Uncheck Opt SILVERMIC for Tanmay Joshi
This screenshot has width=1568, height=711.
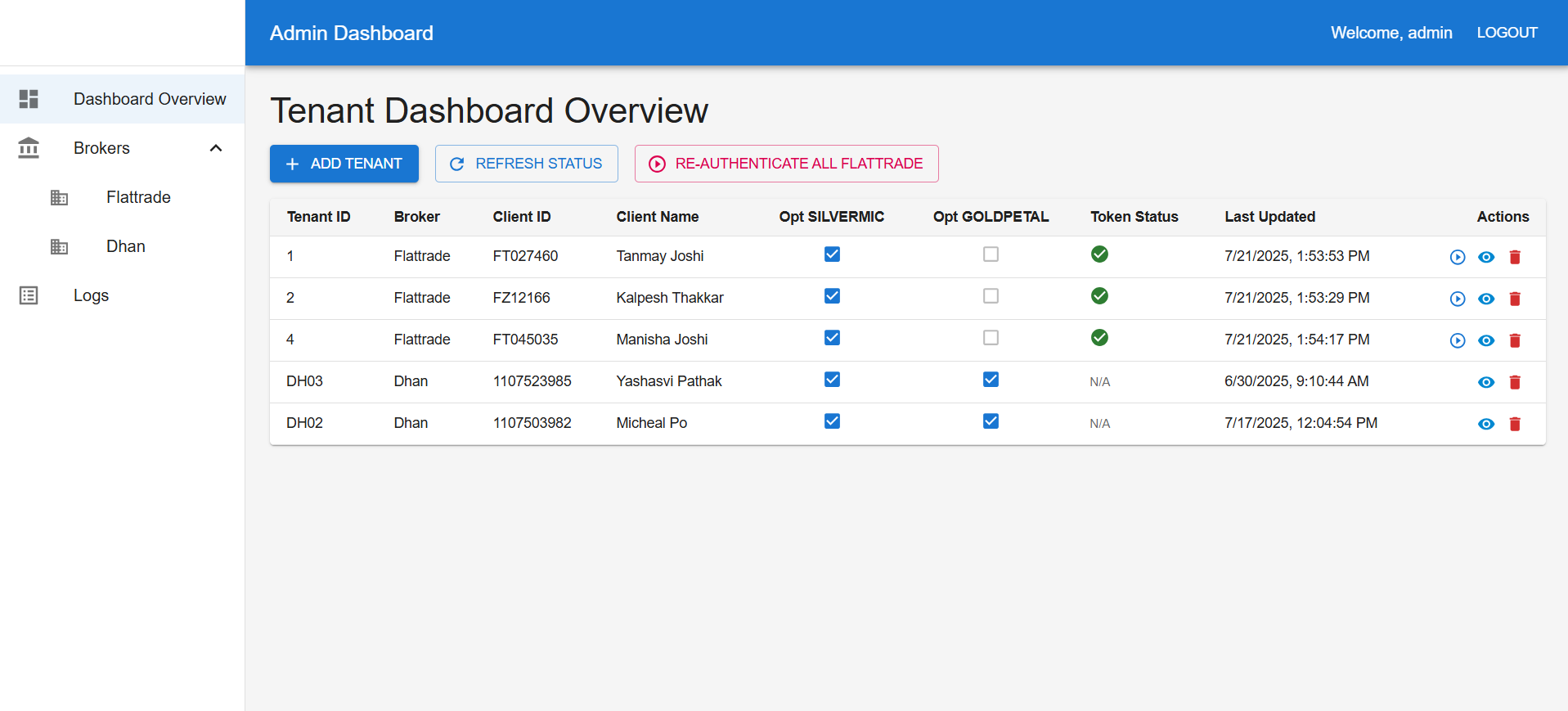point(832,254)
